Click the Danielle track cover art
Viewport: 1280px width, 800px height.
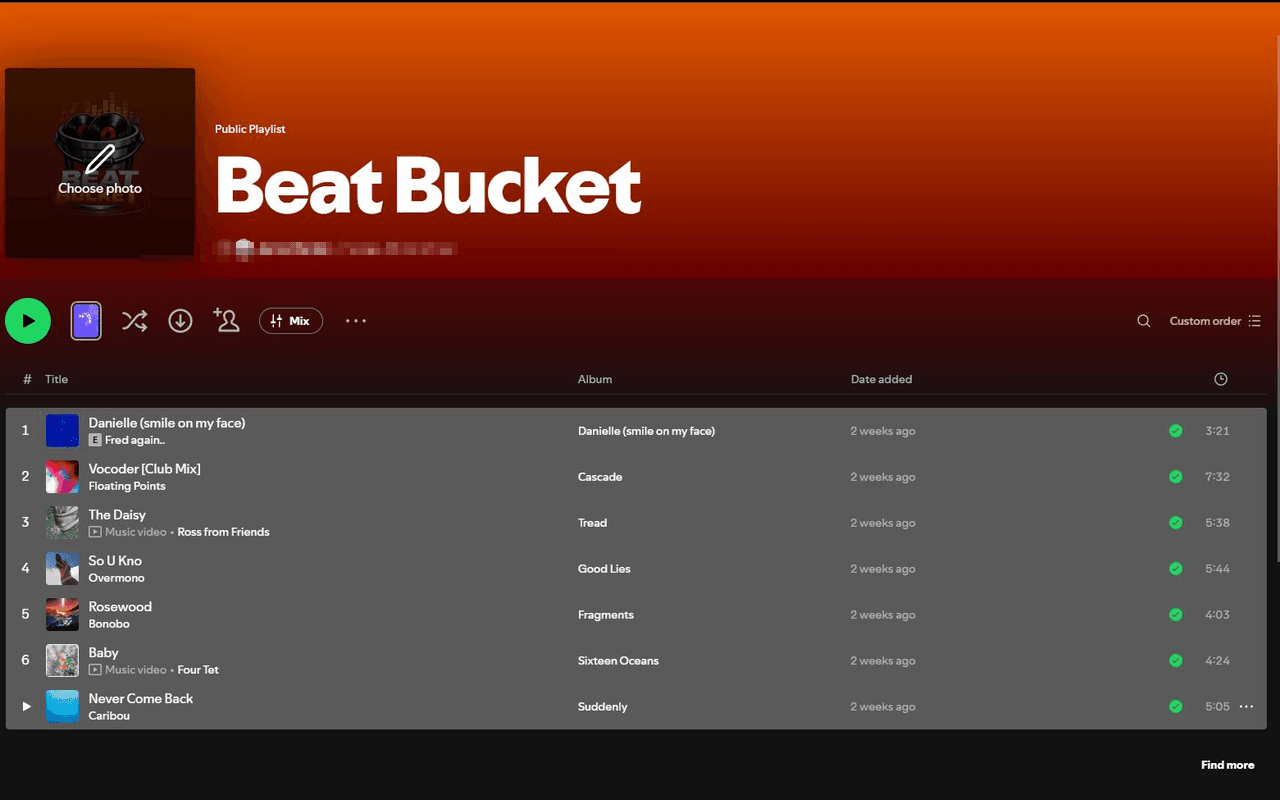pyautogui.click(x=62, y=431)
